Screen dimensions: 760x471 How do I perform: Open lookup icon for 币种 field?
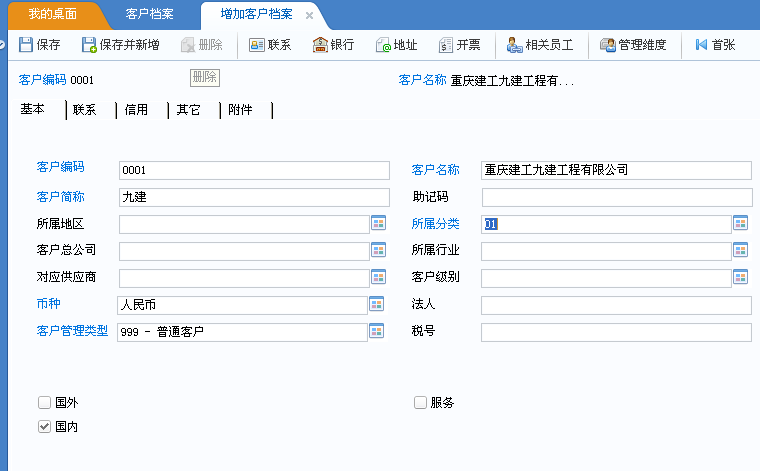(x=377, y=304)
